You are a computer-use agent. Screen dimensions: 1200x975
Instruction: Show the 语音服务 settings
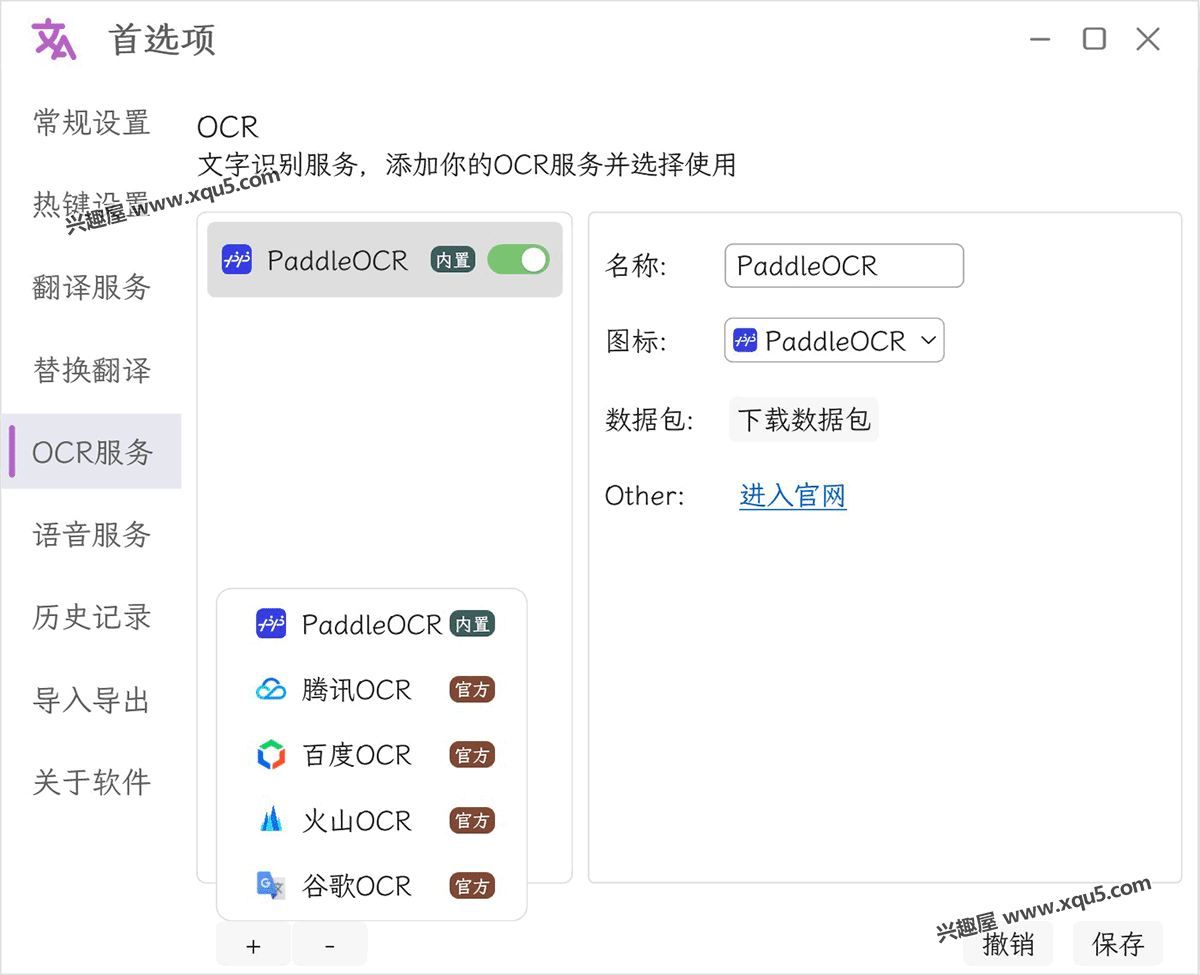[91, 535]
